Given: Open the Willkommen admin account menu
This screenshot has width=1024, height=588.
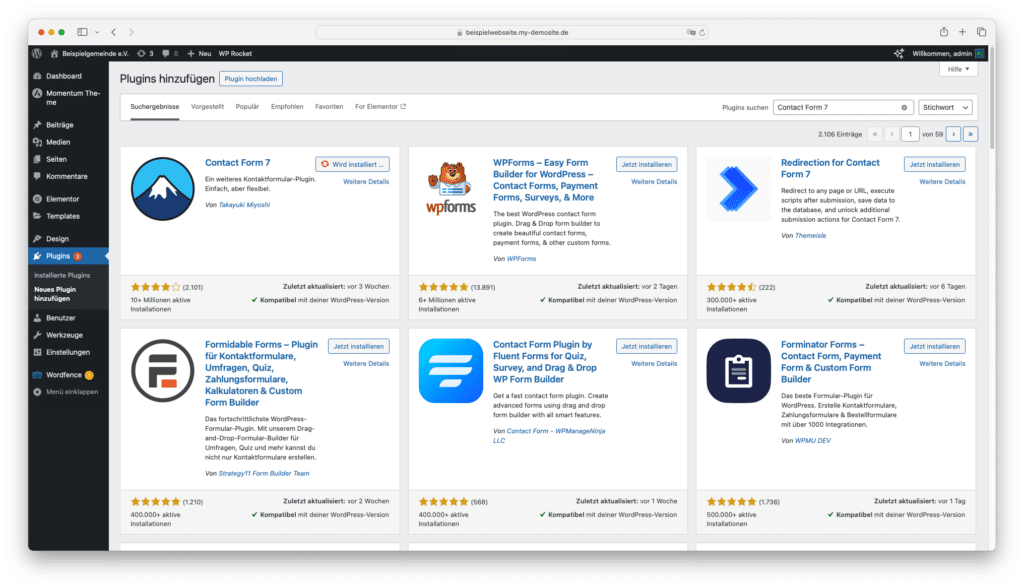Looking at the screenshot, I should pos(948,54).
